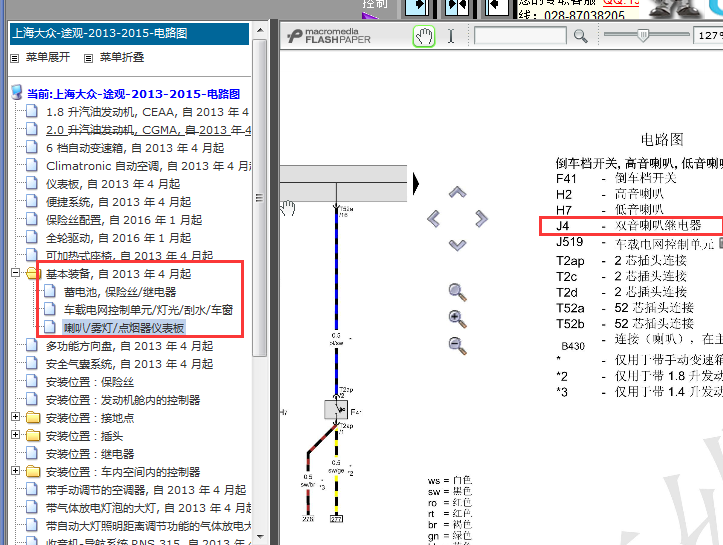The height and width of the screenshot is (545, 723).
Task: Pan the diagram left with the left arrow
Action: [x=433, y=218]
